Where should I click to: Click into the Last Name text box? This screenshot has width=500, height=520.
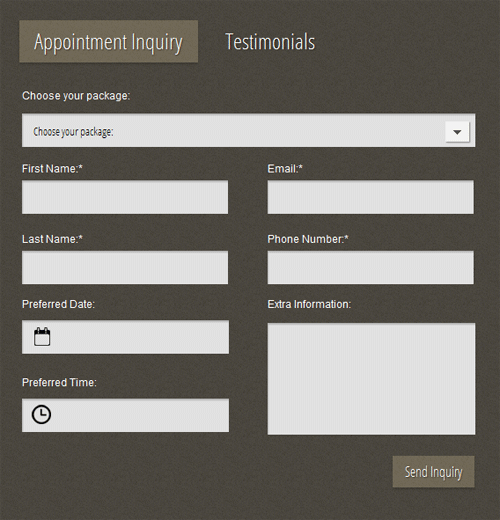tap(125, 267)
